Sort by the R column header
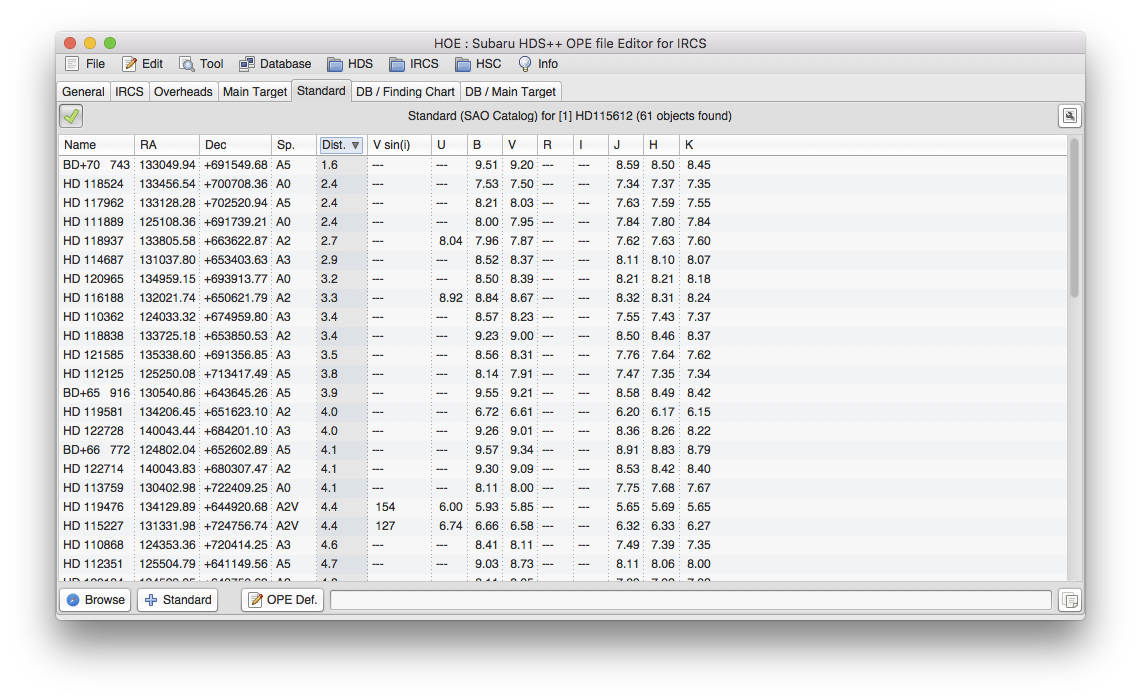Screen dimensions: 1141x700 pos(555,145)
